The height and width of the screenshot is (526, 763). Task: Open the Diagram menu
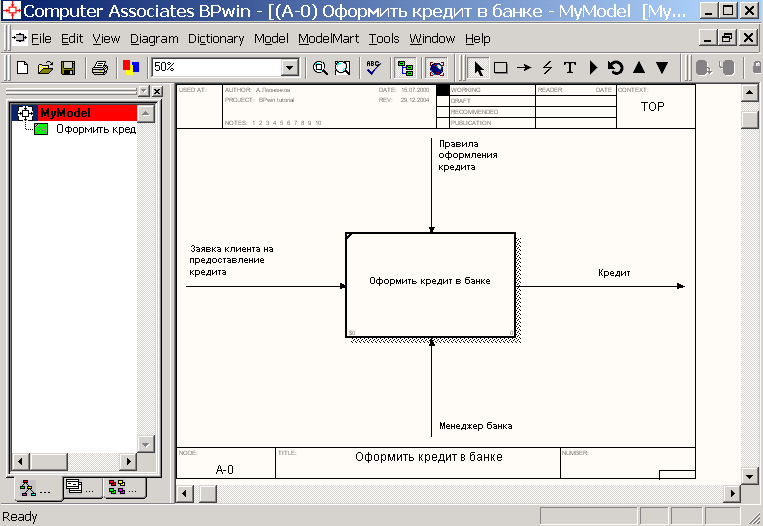pyautogui.click(x=154, y=38)
